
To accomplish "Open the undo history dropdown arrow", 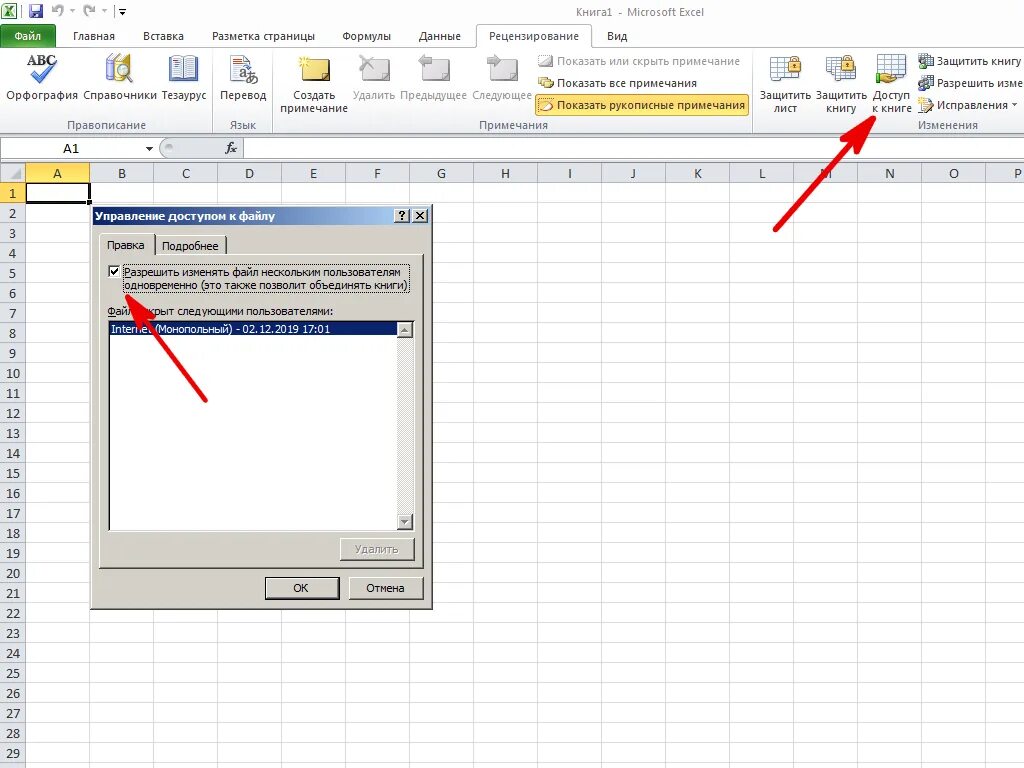I will pyautogui.click(x=72, y=11).
